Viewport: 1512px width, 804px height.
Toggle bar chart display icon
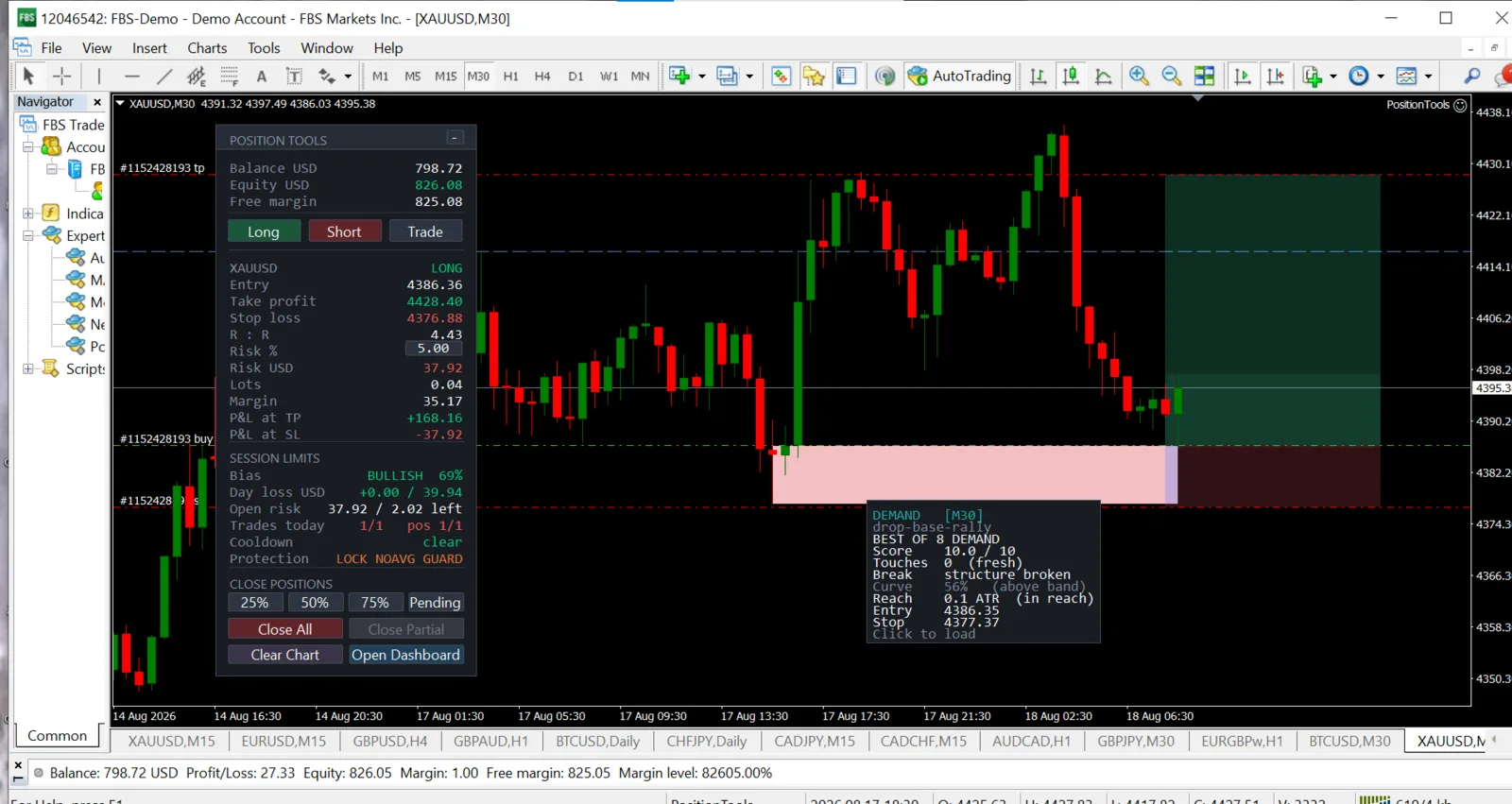[1038, 76]
